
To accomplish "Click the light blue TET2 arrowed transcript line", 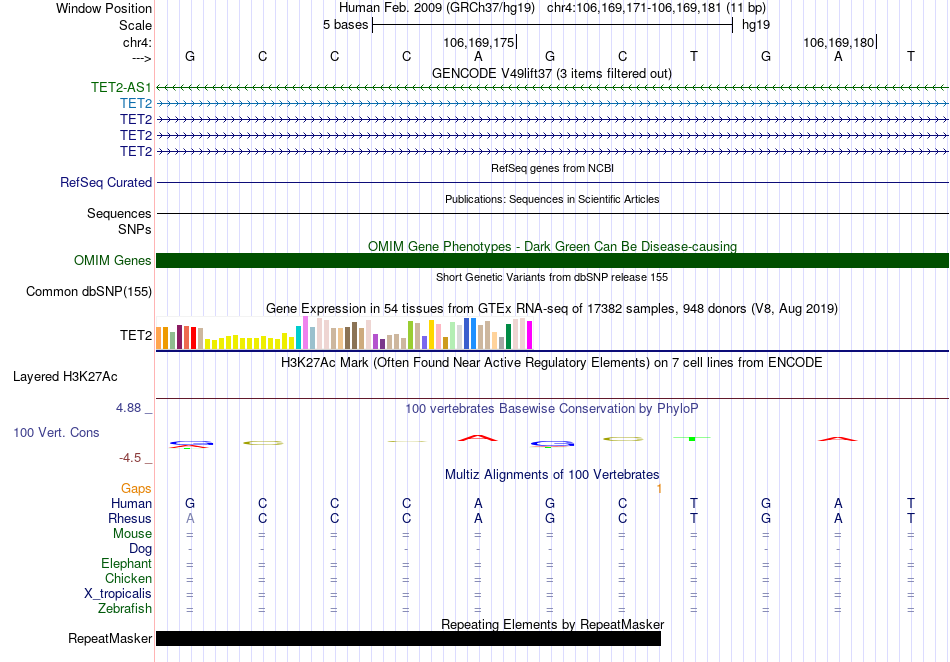I will [x=552, y=104].
